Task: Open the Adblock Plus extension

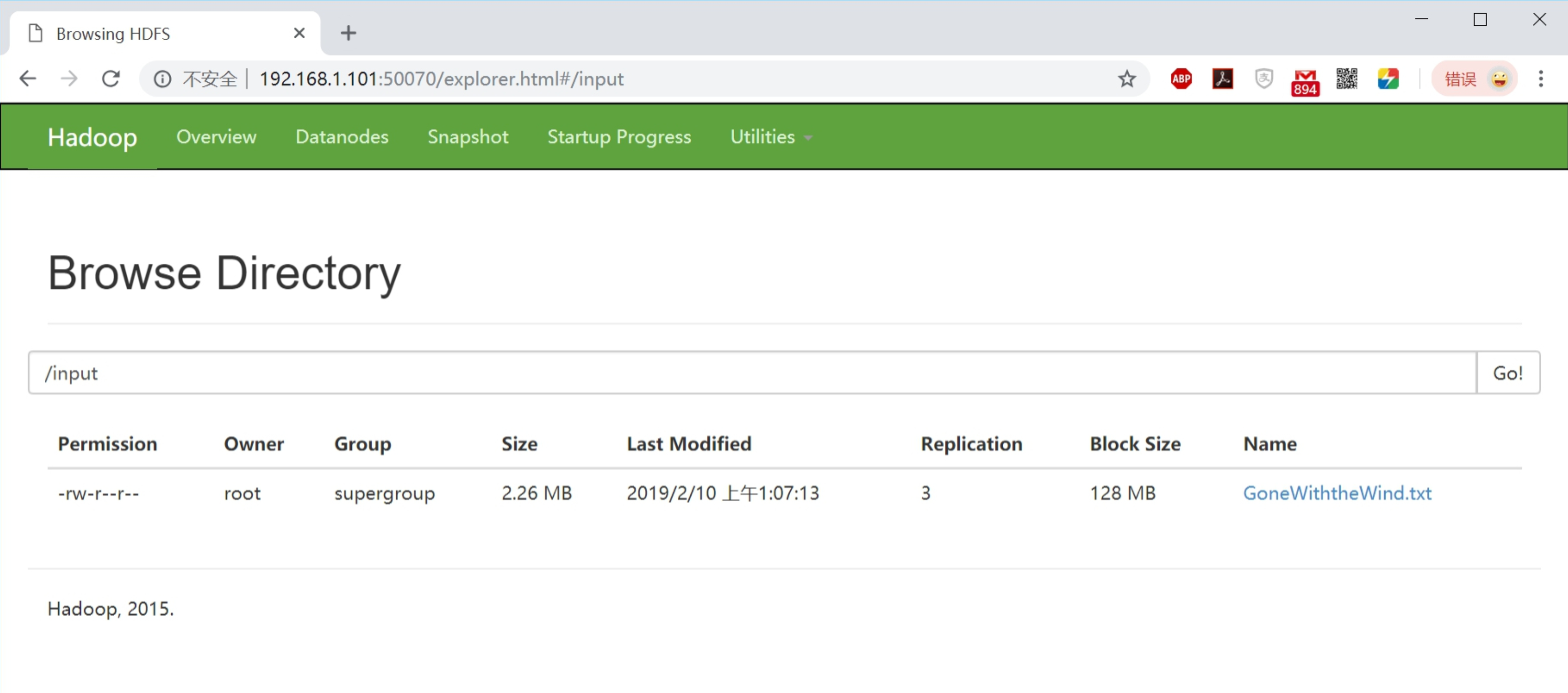Action: (x=1181, y=79)
